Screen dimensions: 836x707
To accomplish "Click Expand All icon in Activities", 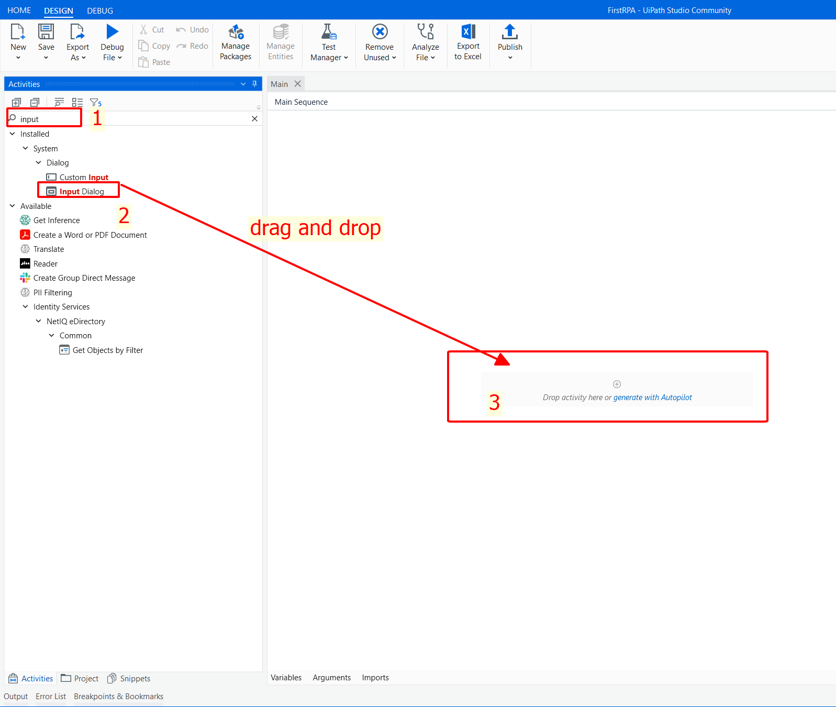I will tap(17, 102).
